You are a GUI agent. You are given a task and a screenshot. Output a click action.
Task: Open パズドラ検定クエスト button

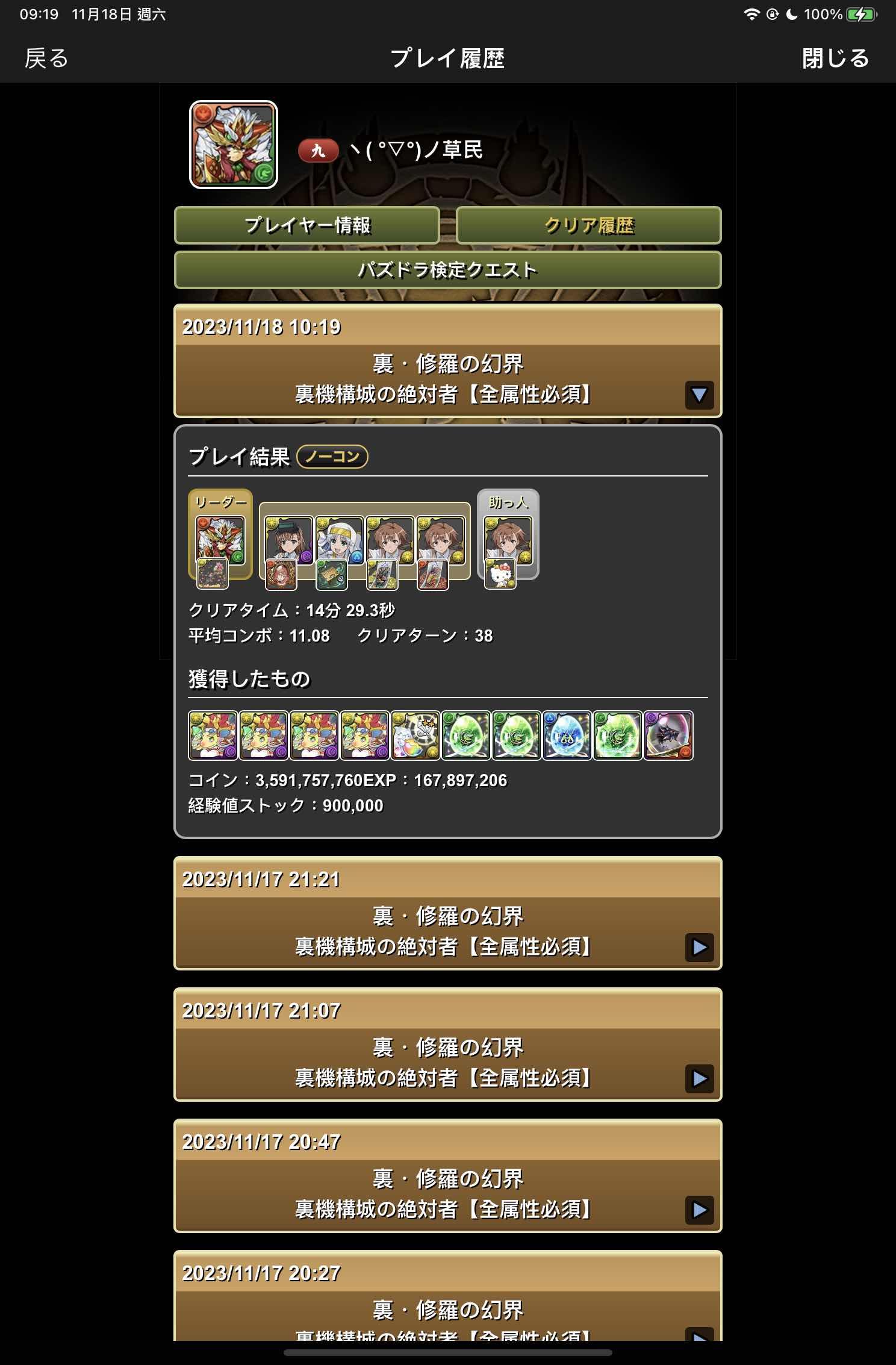pos(448,270)
